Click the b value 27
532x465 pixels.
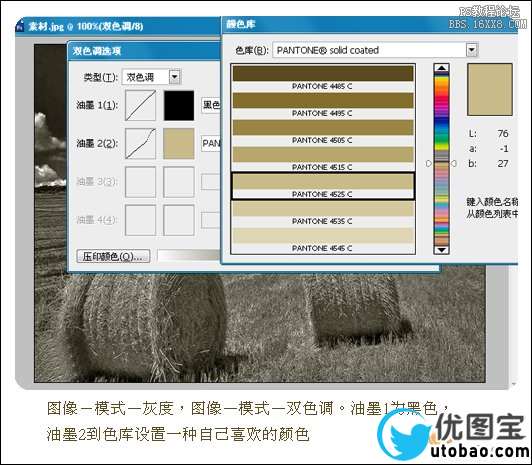point(503,164)
